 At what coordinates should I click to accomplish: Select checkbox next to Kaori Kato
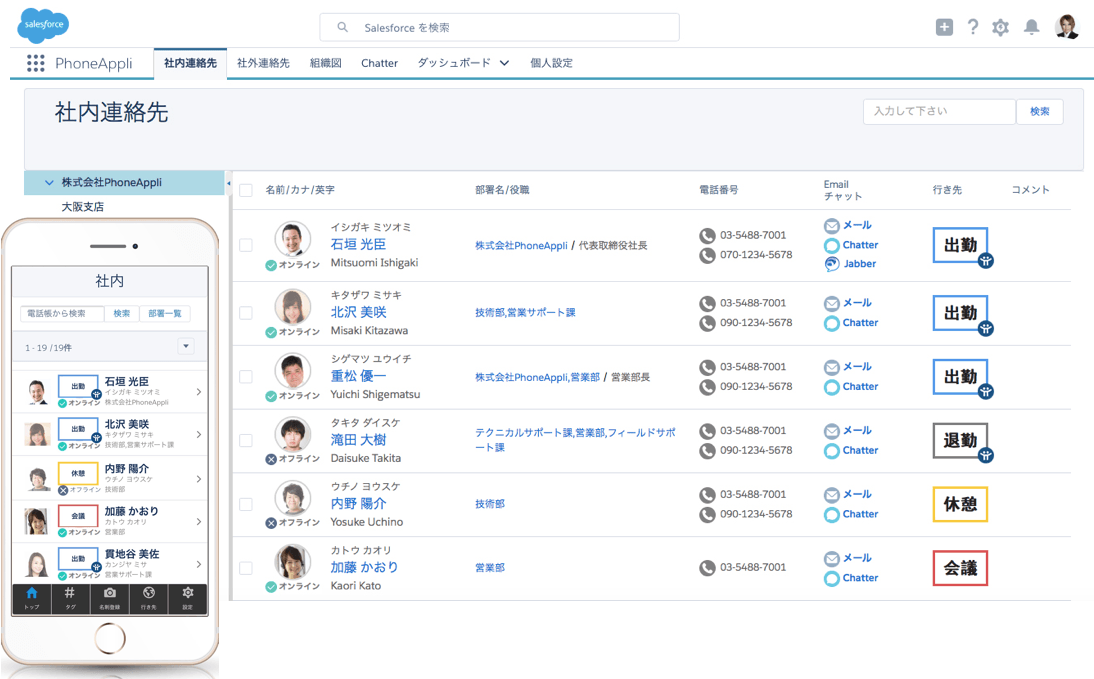click(246, 568)
